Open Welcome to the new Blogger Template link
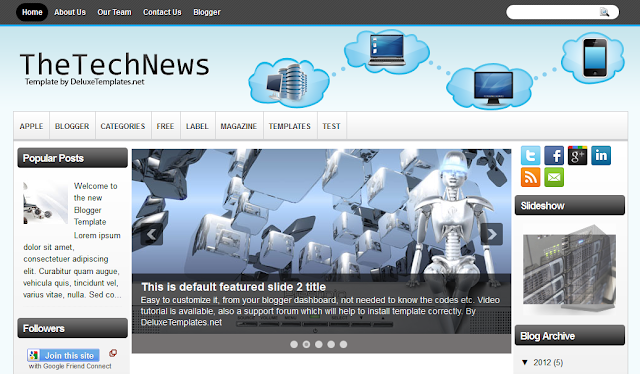 point(96,204)
